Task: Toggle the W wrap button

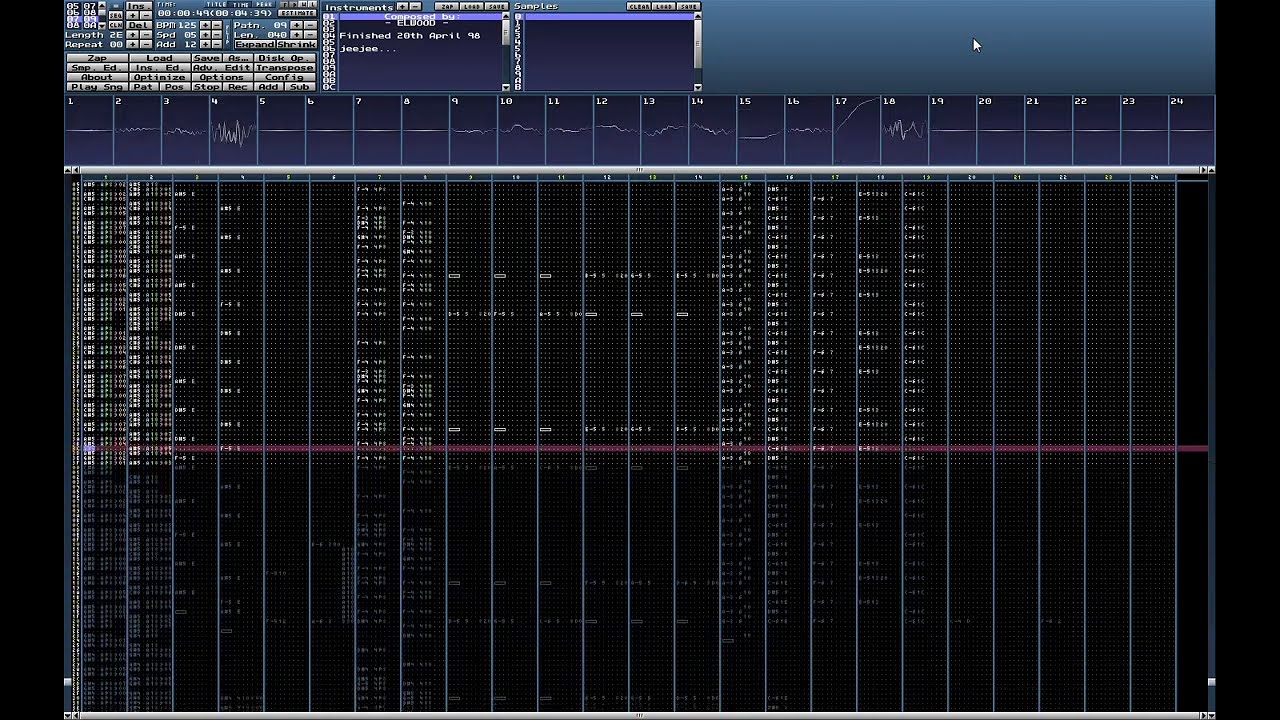Action: pyautogui.click(x=302, y=4)
